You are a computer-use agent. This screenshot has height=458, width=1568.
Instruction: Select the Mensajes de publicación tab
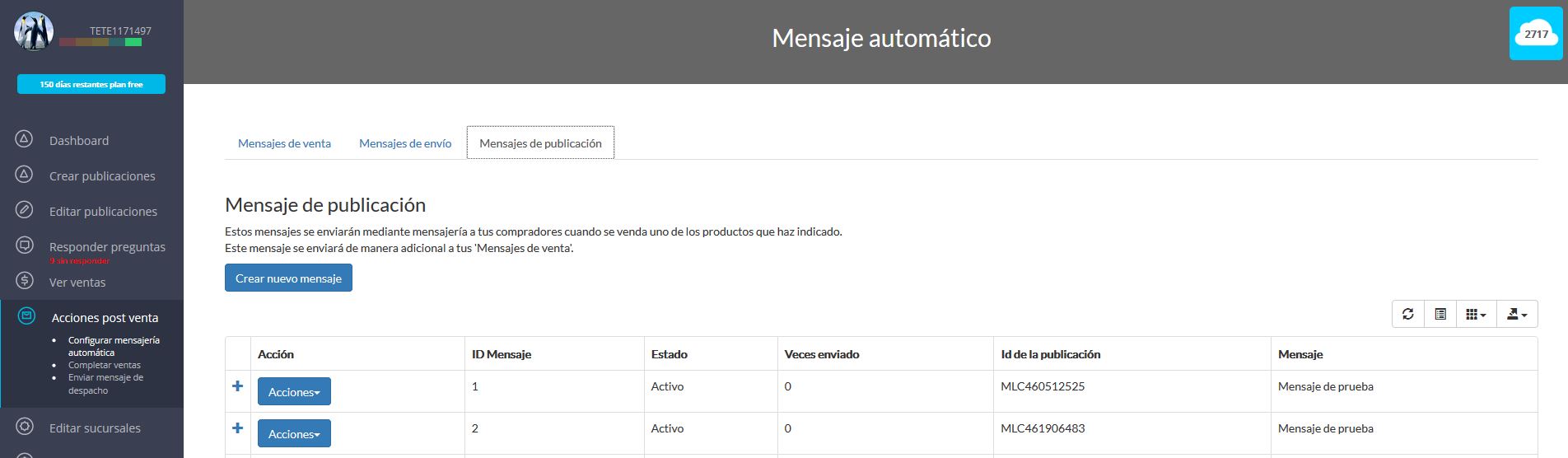540,143
